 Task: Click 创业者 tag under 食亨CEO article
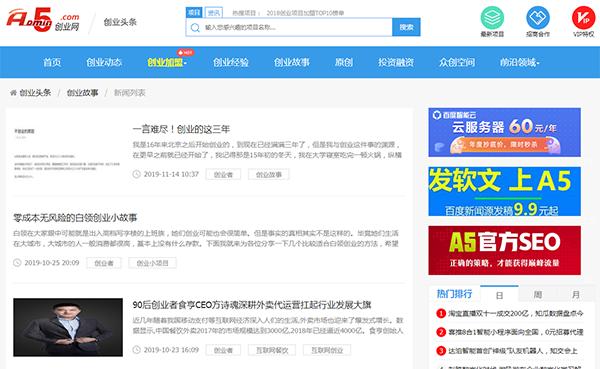tap(223, 350)
